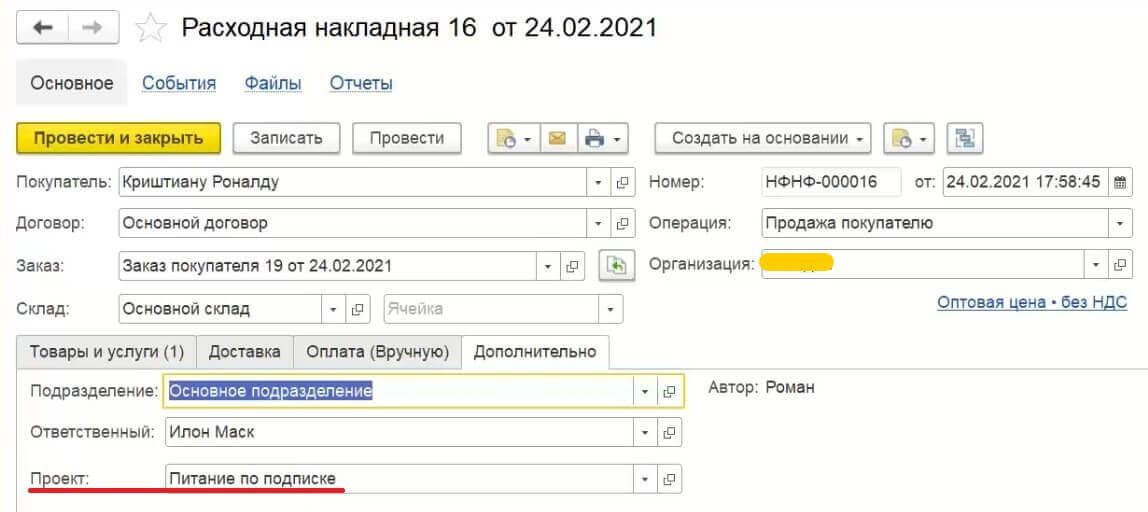The image size is (1148, 512).
Task: Open Подразделение record with open-form icon
Action: (668, 392)
